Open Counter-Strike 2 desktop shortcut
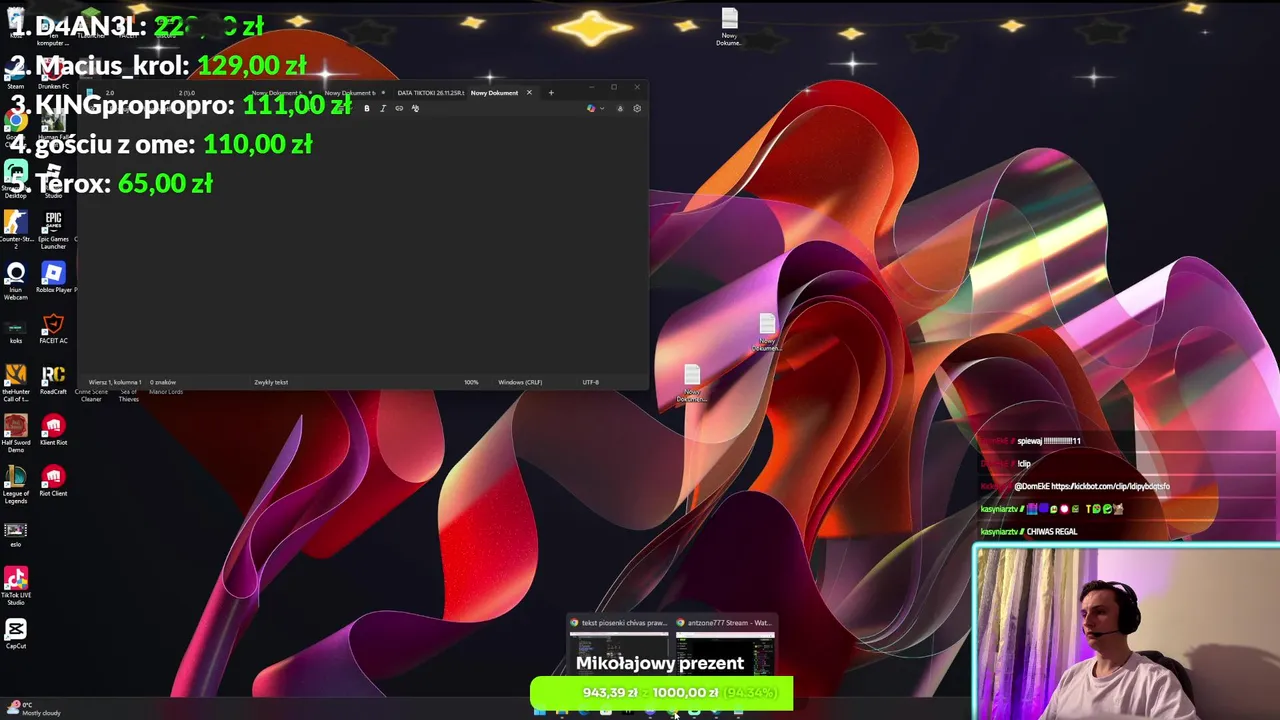 click(x=16, y=229)
